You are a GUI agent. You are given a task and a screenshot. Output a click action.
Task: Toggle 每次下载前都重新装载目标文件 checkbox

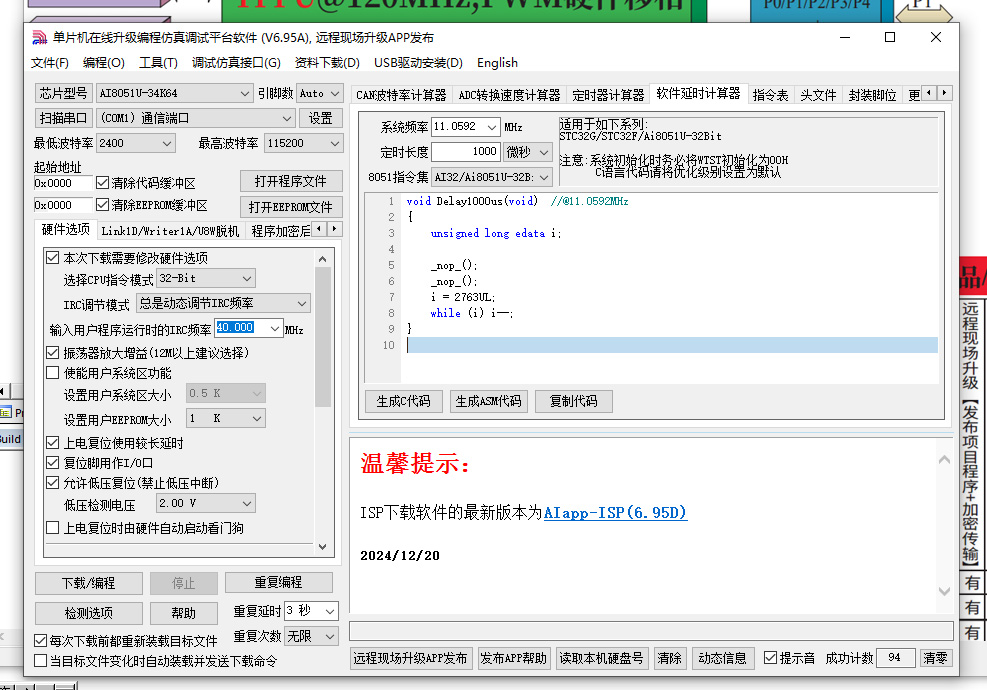coord(40,641)
